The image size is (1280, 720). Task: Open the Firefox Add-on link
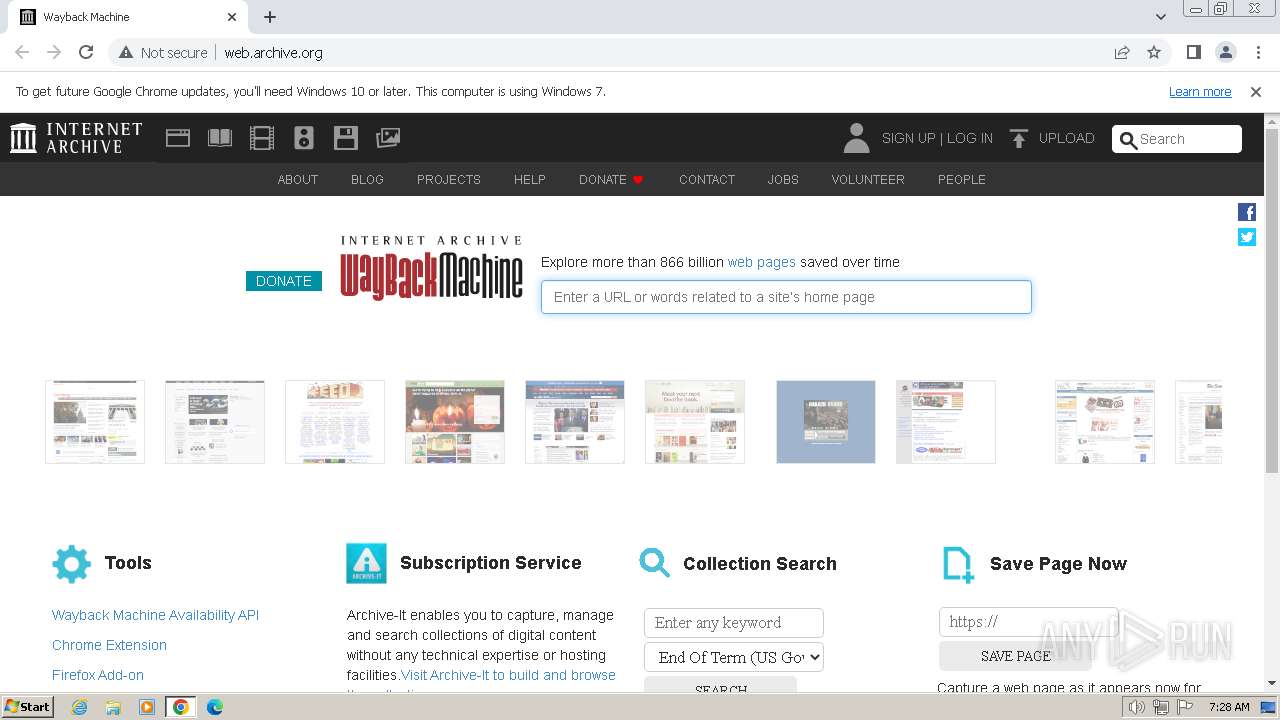coord(98,675)
